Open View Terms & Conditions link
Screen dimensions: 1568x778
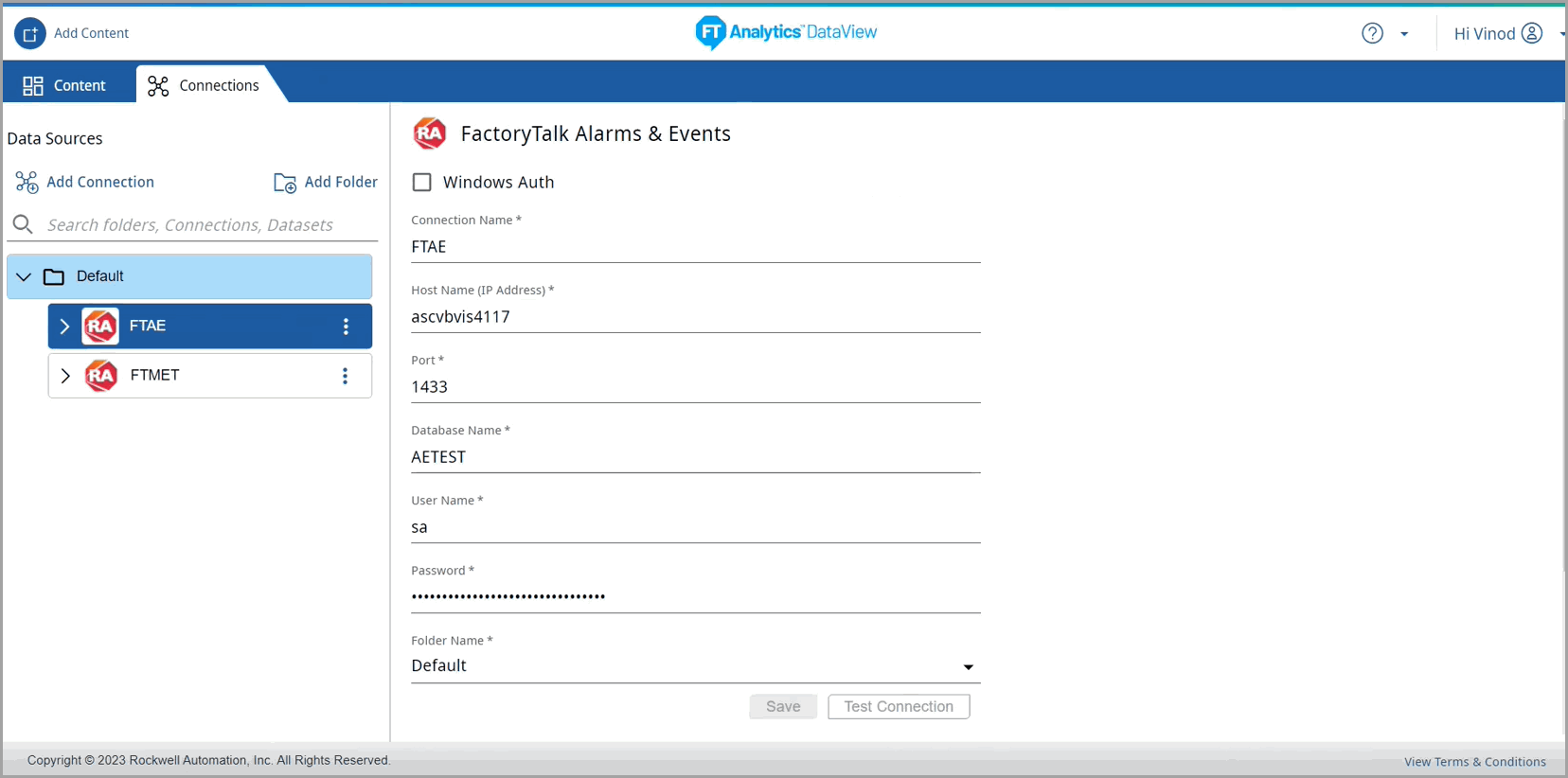click(1474, 762)
